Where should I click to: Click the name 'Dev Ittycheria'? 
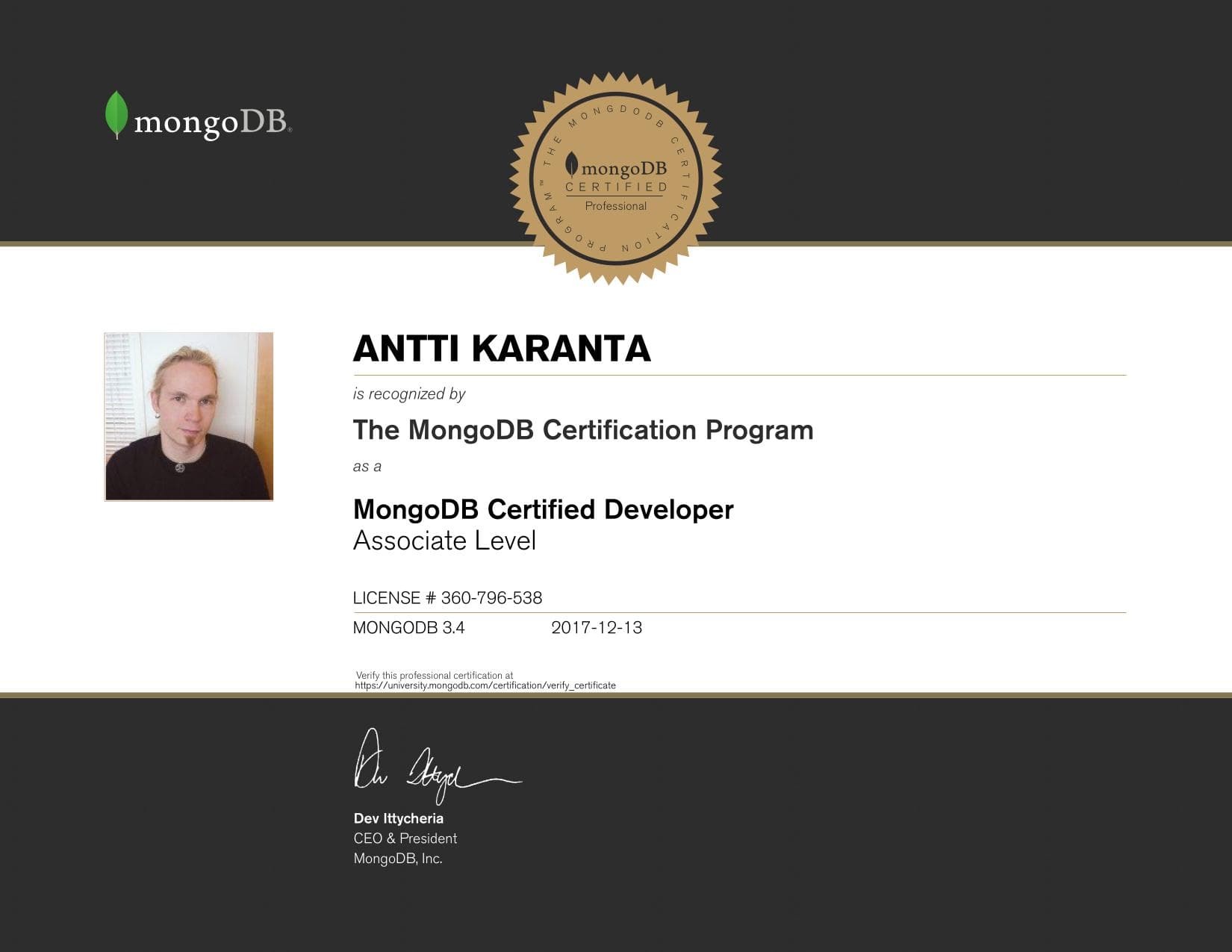[399, 818]
